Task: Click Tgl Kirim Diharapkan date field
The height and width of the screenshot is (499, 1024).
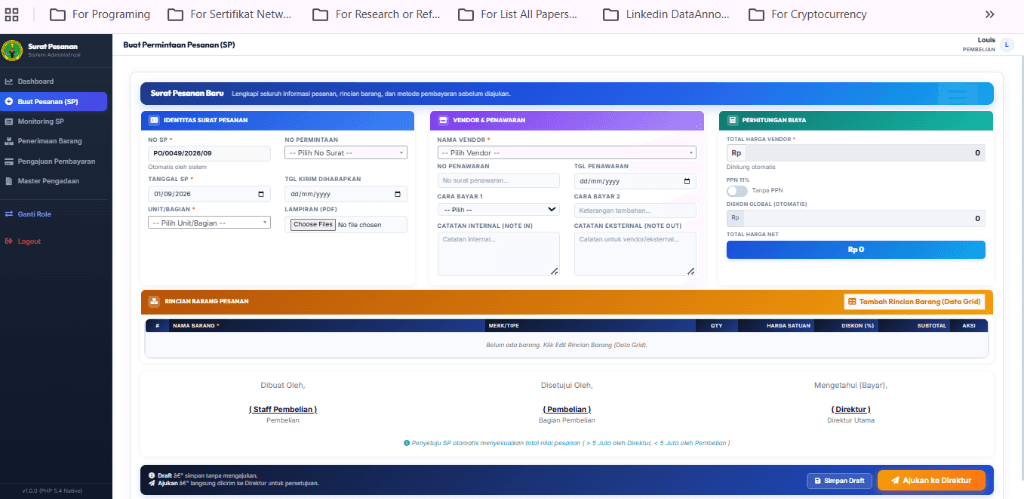Action: click(x=346, y=194)
